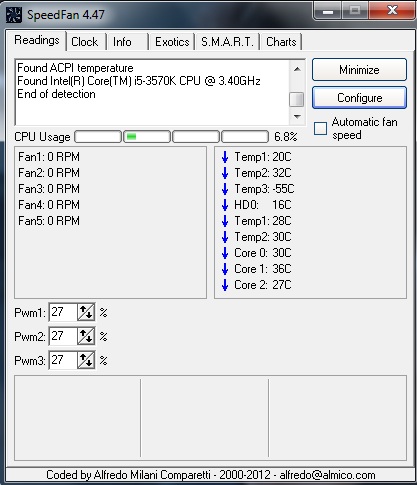Click the Minimize button in SpeedFan panel
The height and width of the screenshot is (485, 417).
(x=359, y=70)
